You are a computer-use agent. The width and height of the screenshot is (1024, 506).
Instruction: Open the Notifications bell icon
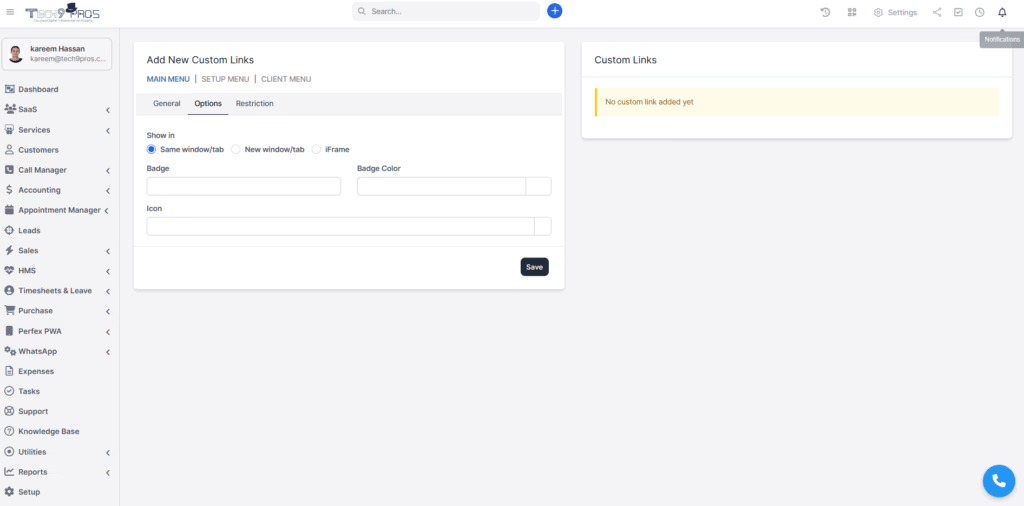pos(1002,12)
